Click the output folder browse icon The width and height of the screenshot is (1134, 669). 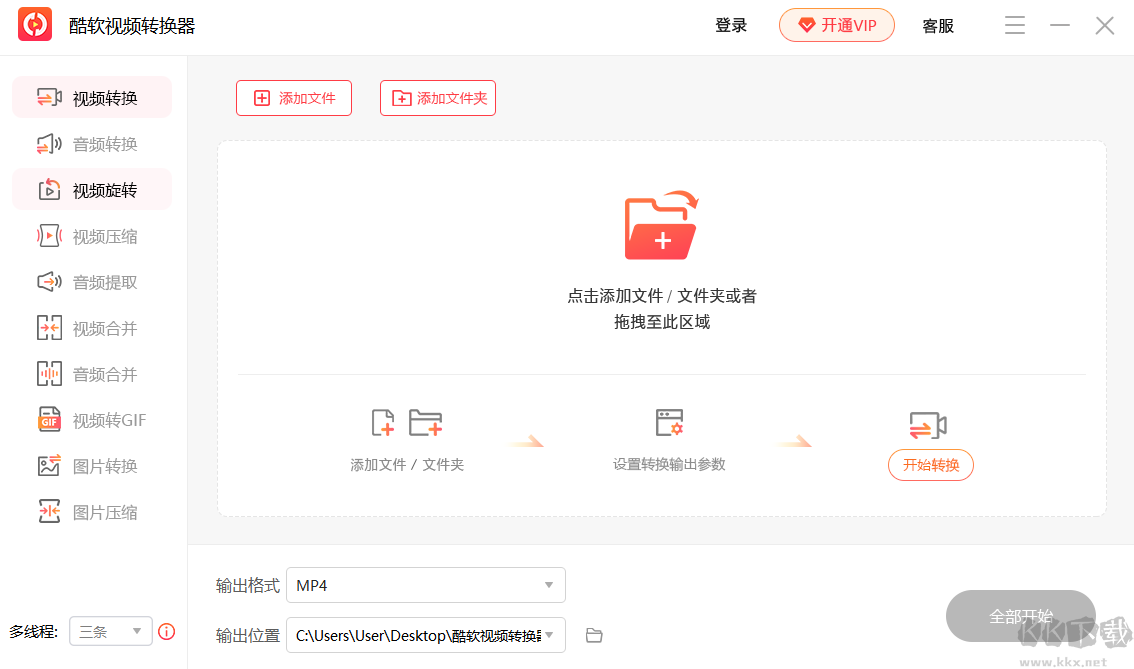tap(594, 635)
